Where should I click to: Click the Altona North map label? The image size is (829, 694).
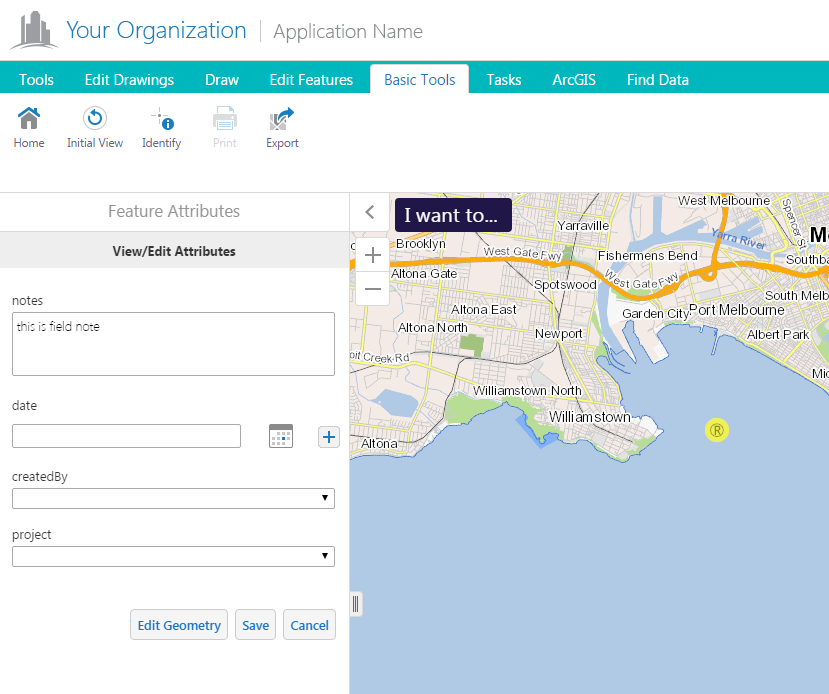(x=432, y=328)
